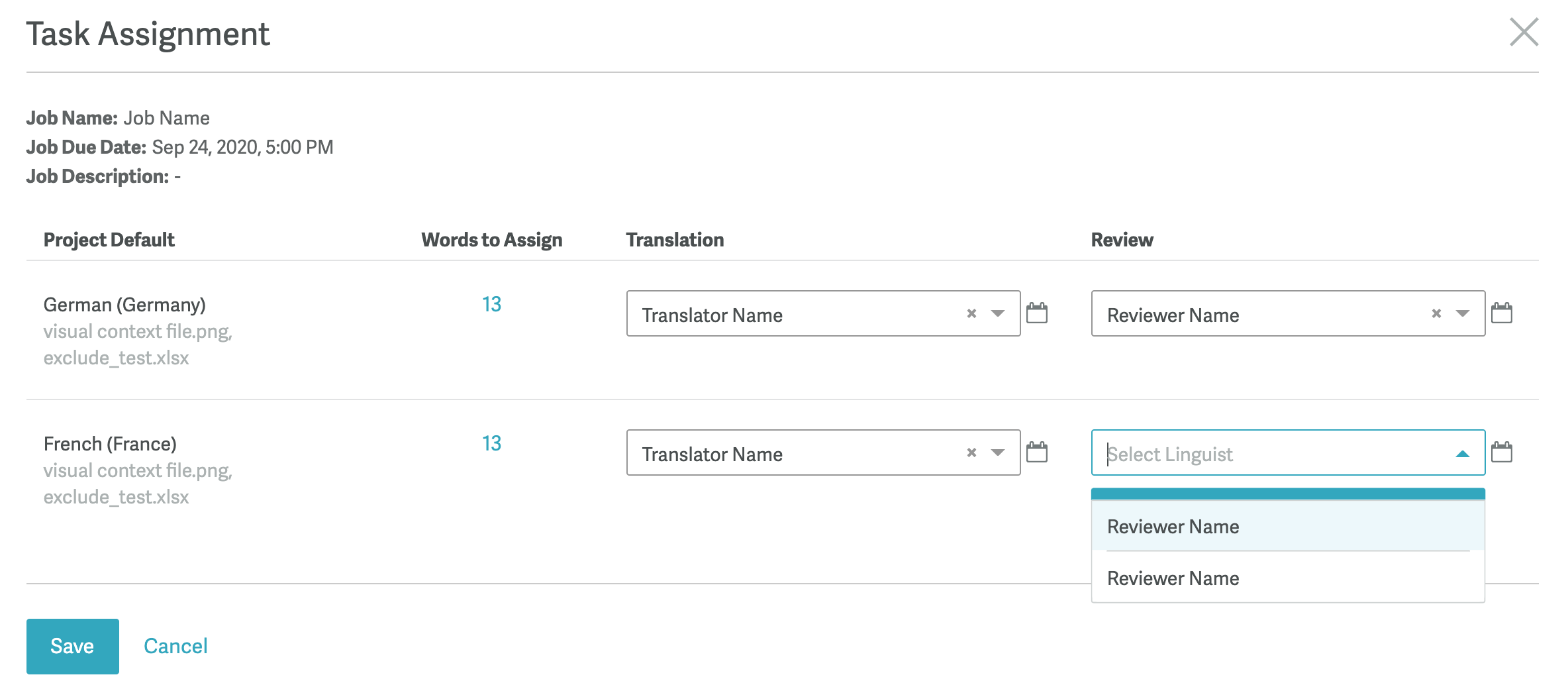Expand the German translator dropdown arrow
The width and height of the screenshot is (1568, 685).
pos(998,313)
